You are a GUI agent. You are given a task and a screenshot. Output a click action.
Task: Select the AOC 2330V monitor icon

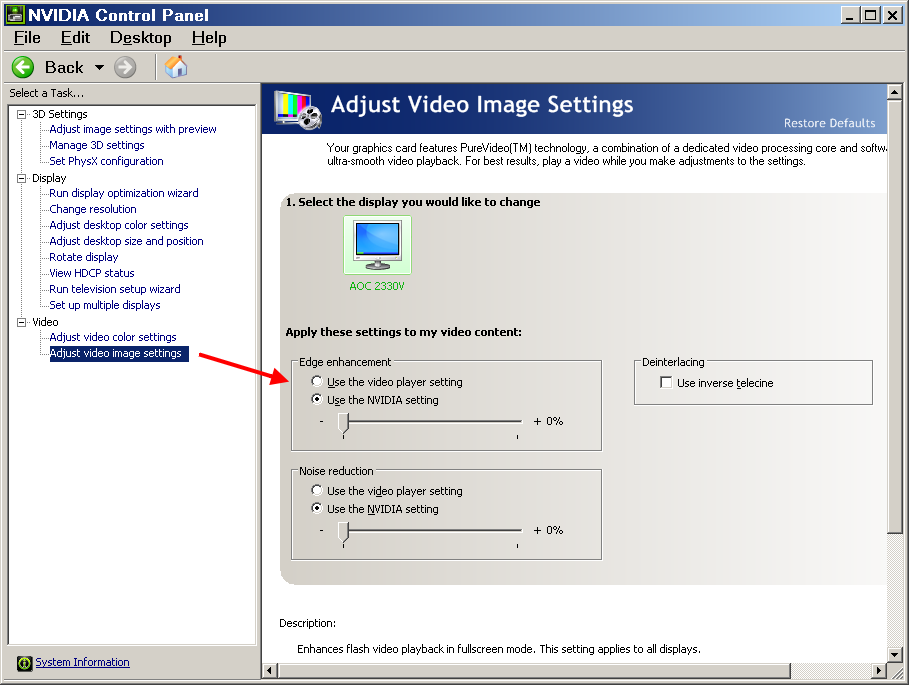pyautogui.click(x=377, y=245)
